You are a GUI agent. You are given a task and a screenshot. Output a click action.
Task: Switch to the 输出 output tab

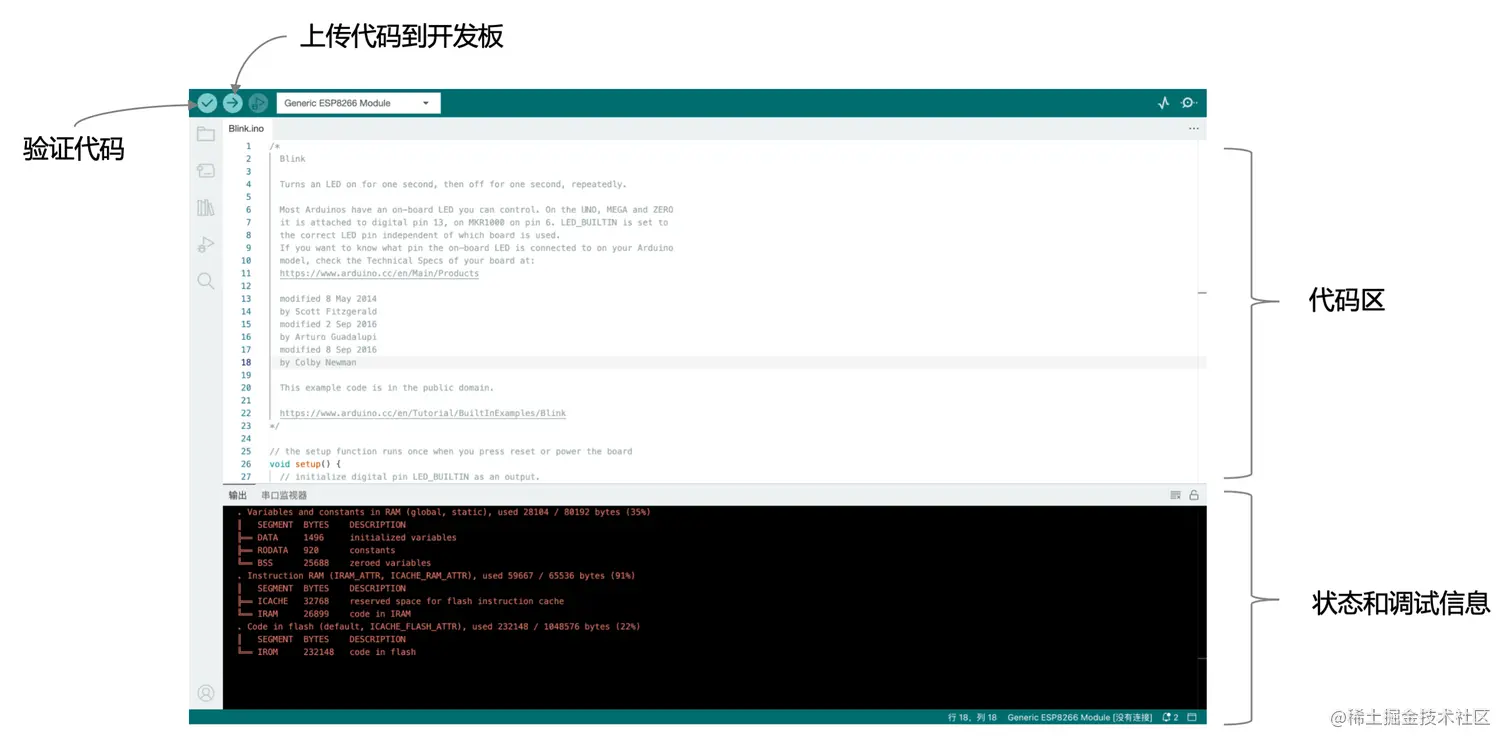coord(237,495)
